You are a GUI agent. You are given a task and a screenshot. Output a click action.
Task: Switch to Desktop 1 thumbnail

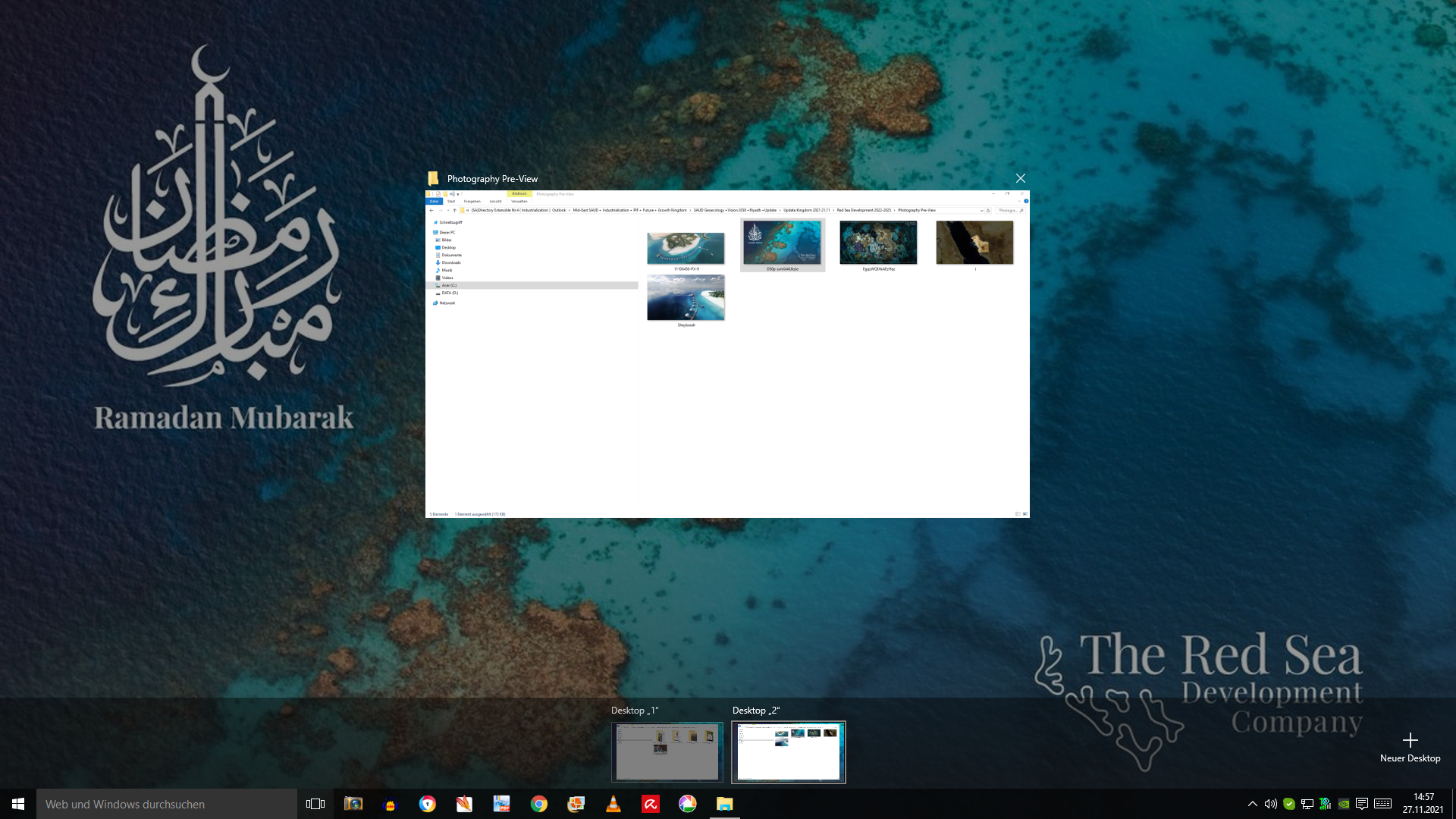(667, 752)
